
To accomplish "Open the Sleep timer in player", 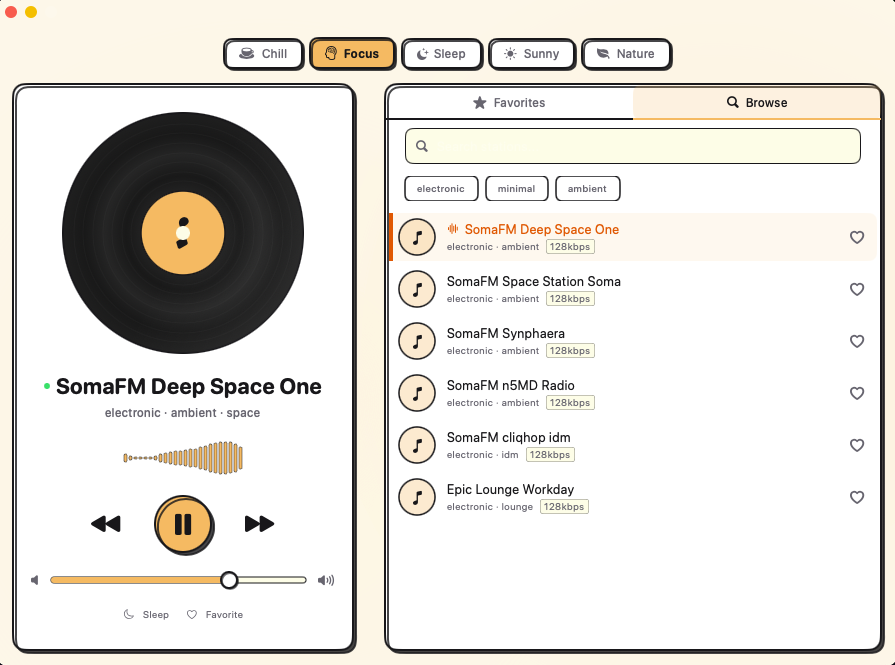I will (x=147, y=615).
